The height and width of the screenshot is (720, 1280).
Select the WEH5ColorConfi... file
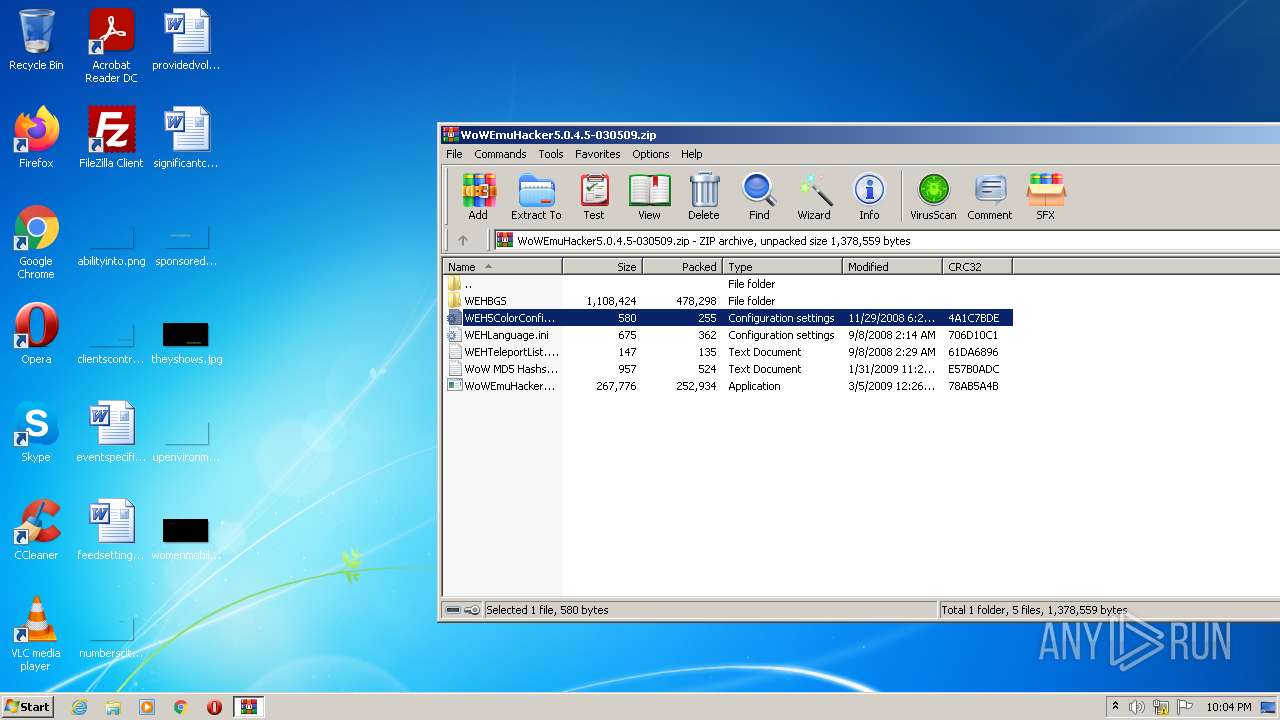[728, 318]
